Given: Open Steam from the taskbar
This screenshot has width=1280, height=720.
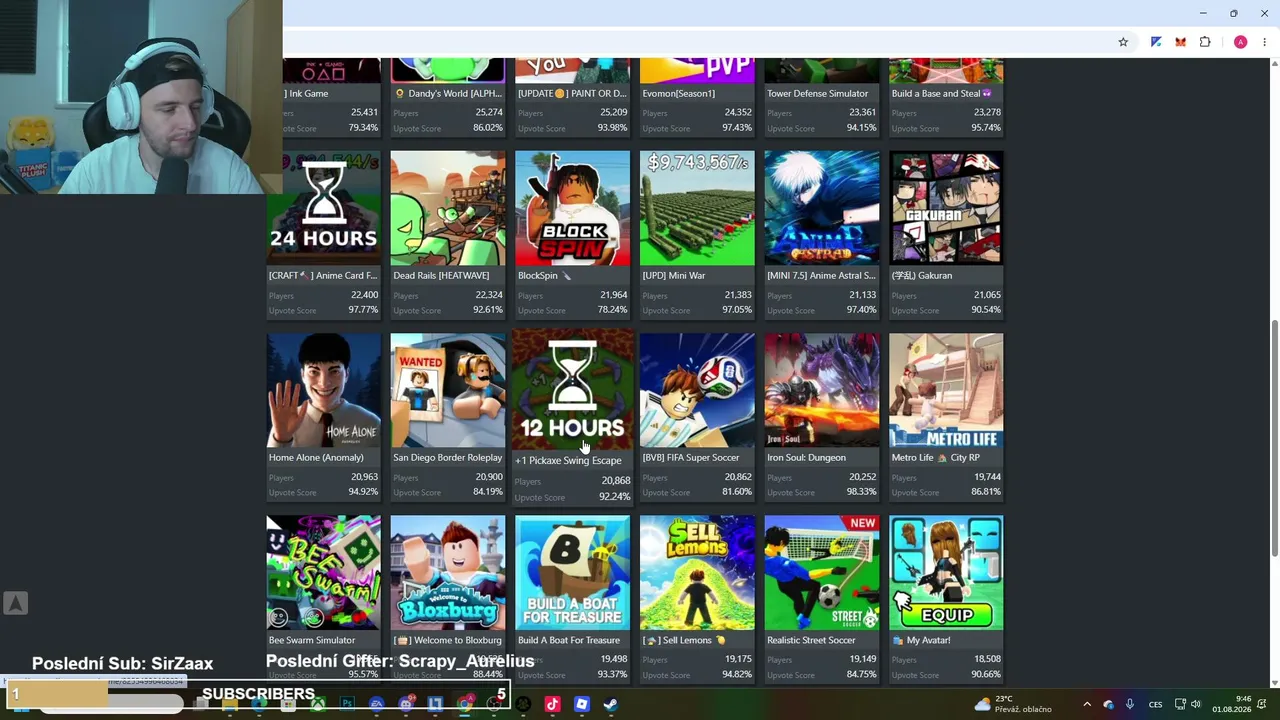Looking at the screenshot, I should point(610,704).
